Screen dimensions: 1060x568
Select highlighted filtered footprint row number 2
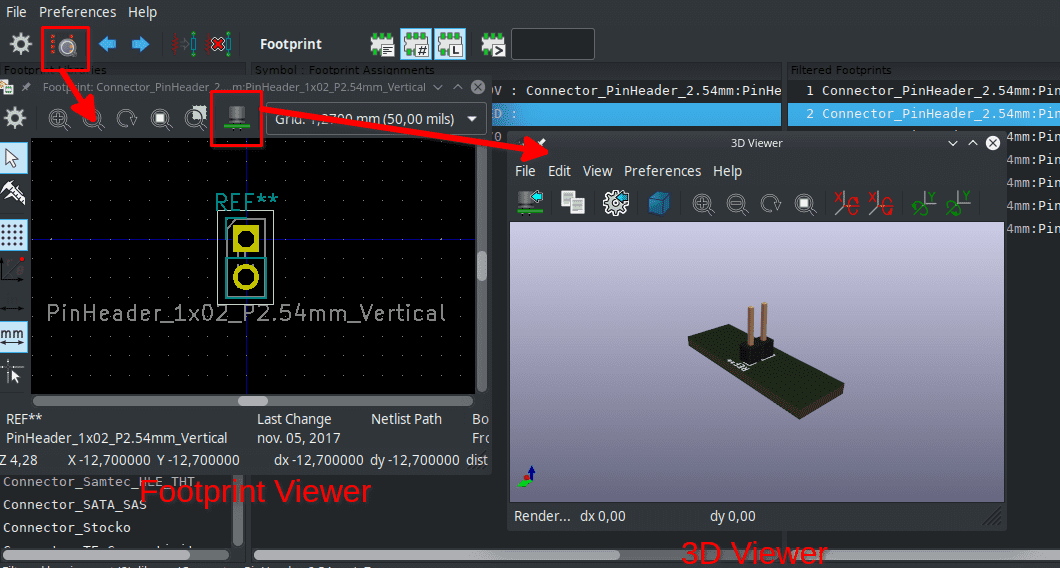click(923, 114)
